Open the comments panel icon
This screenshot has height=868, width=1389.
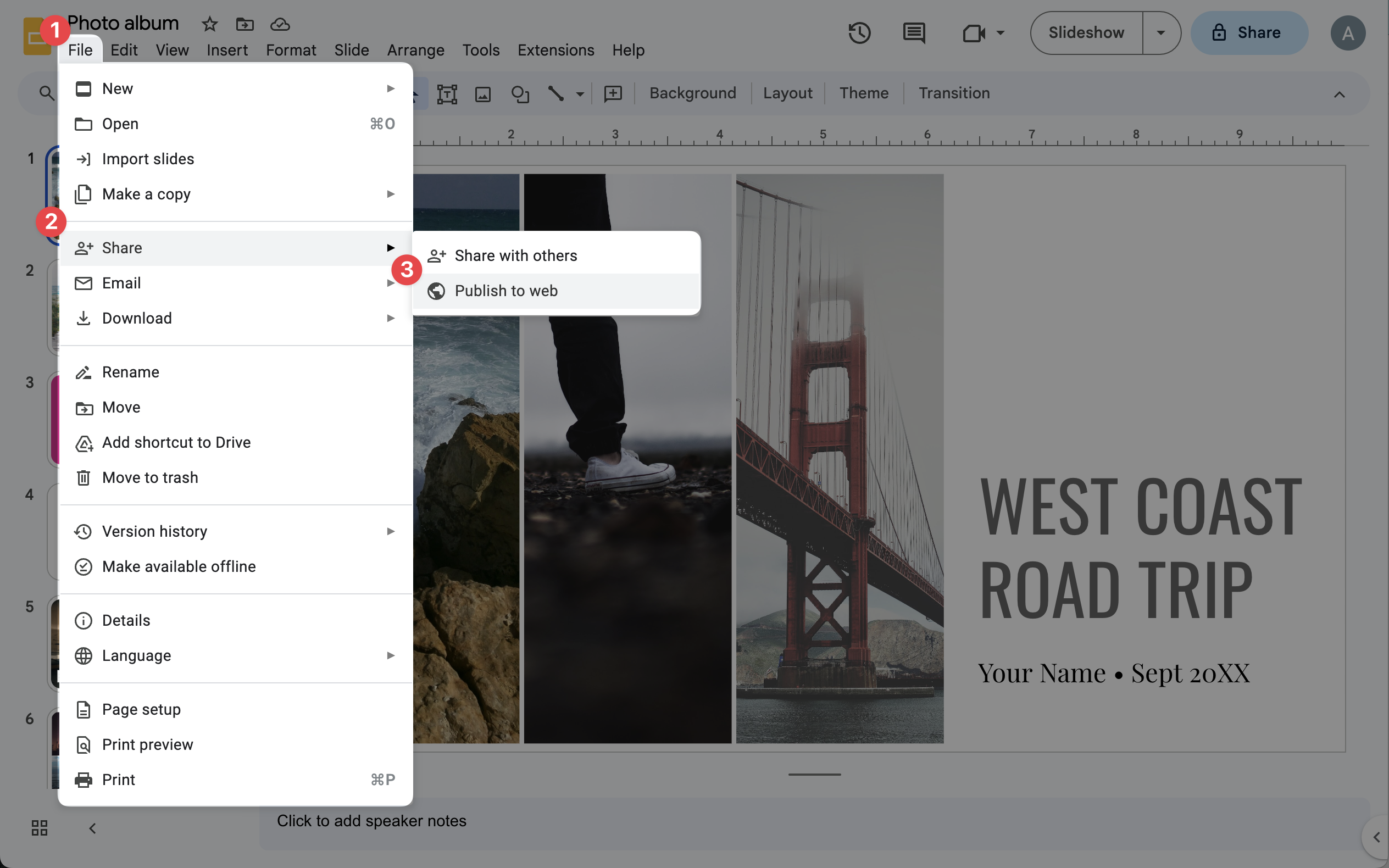tap(914, 33)
